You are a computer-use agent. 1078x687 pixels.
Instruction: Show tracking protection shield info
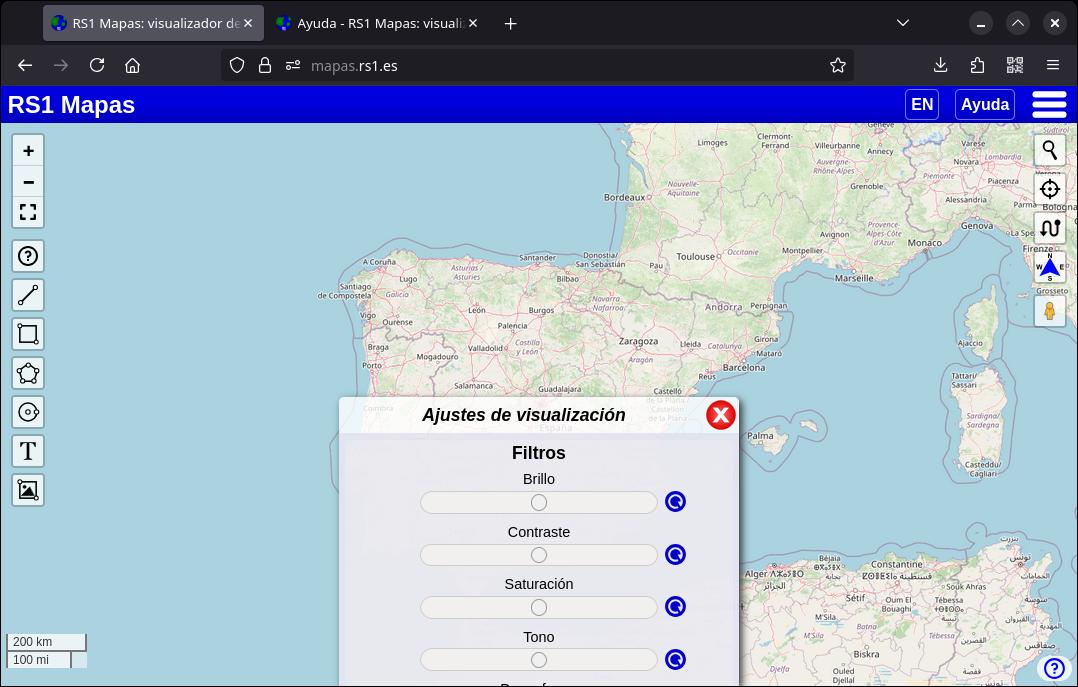236,65
